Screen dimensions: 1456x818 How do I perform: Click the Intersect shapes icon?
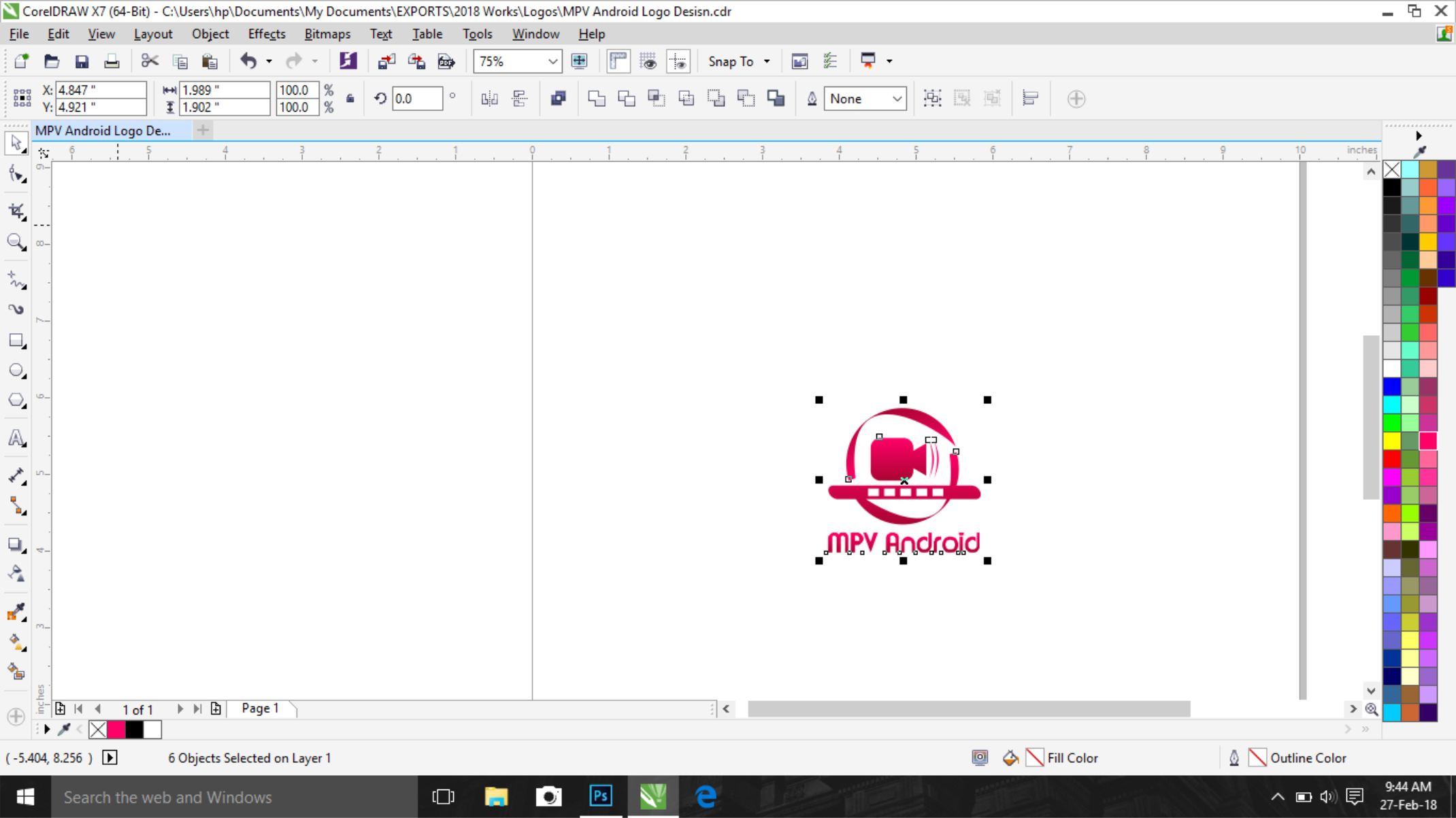(x=657, y=99)
